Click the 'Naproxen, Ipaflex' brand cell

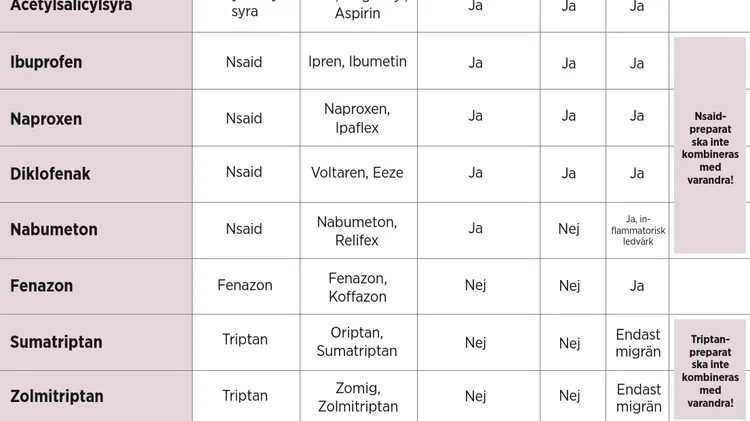pos(359,118)
